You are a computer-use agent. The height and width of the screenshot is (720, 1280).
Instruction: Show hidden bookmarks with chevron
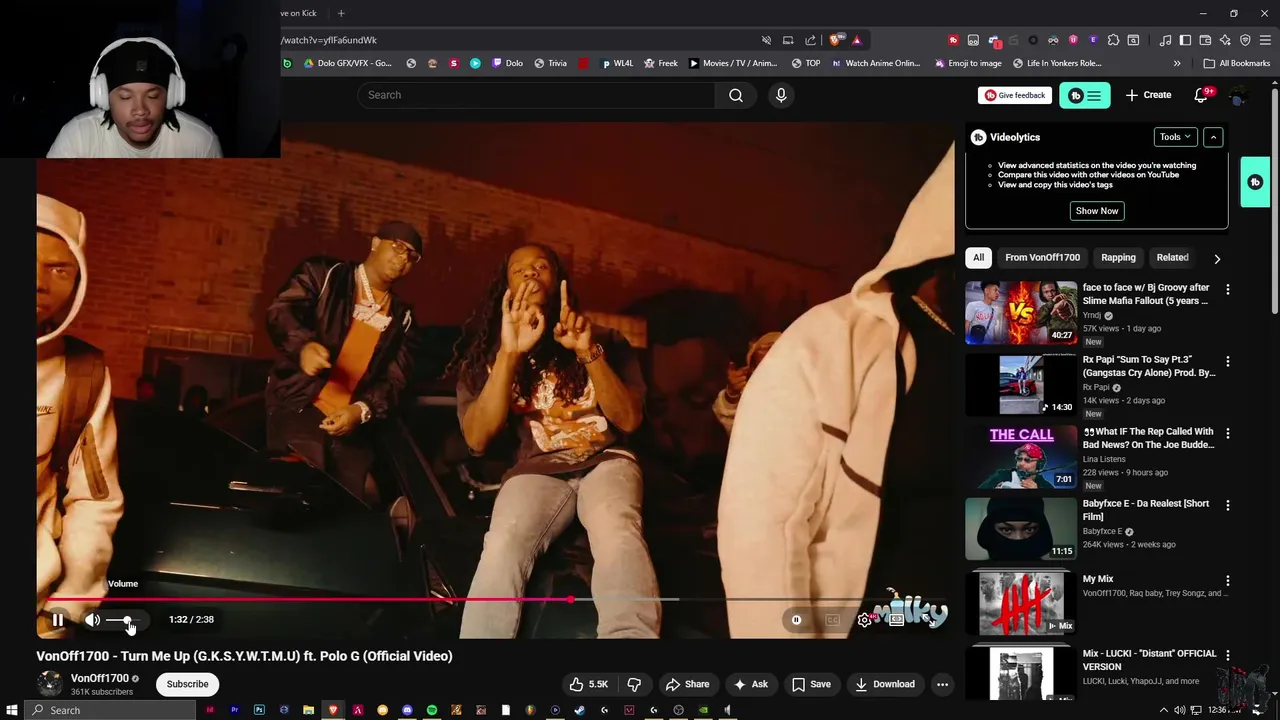1177,63
